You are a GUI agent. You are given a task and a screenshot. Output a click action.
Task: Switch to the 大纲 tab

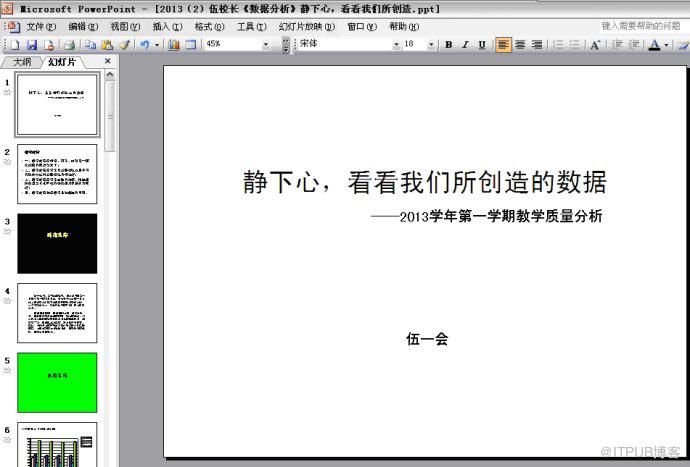point(22,62)
